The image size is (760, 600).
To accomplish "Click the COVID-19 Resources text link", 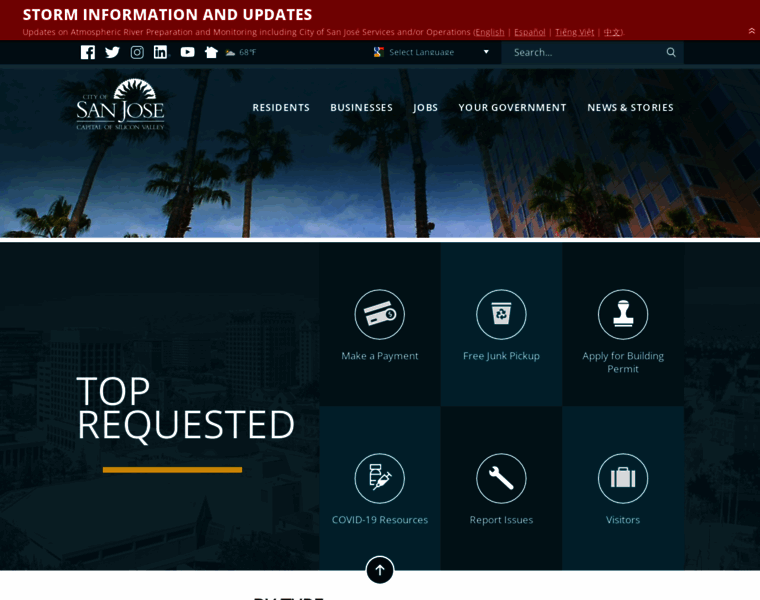I will (380, 520).
